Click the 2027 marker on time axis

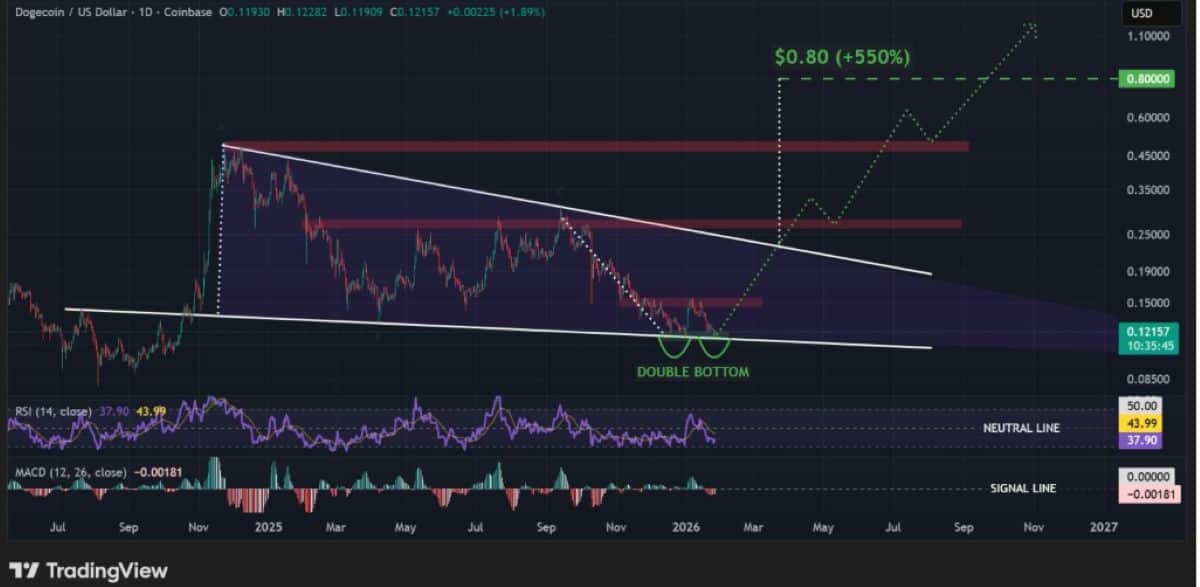pyautogui.click(x=1103, y=525)
